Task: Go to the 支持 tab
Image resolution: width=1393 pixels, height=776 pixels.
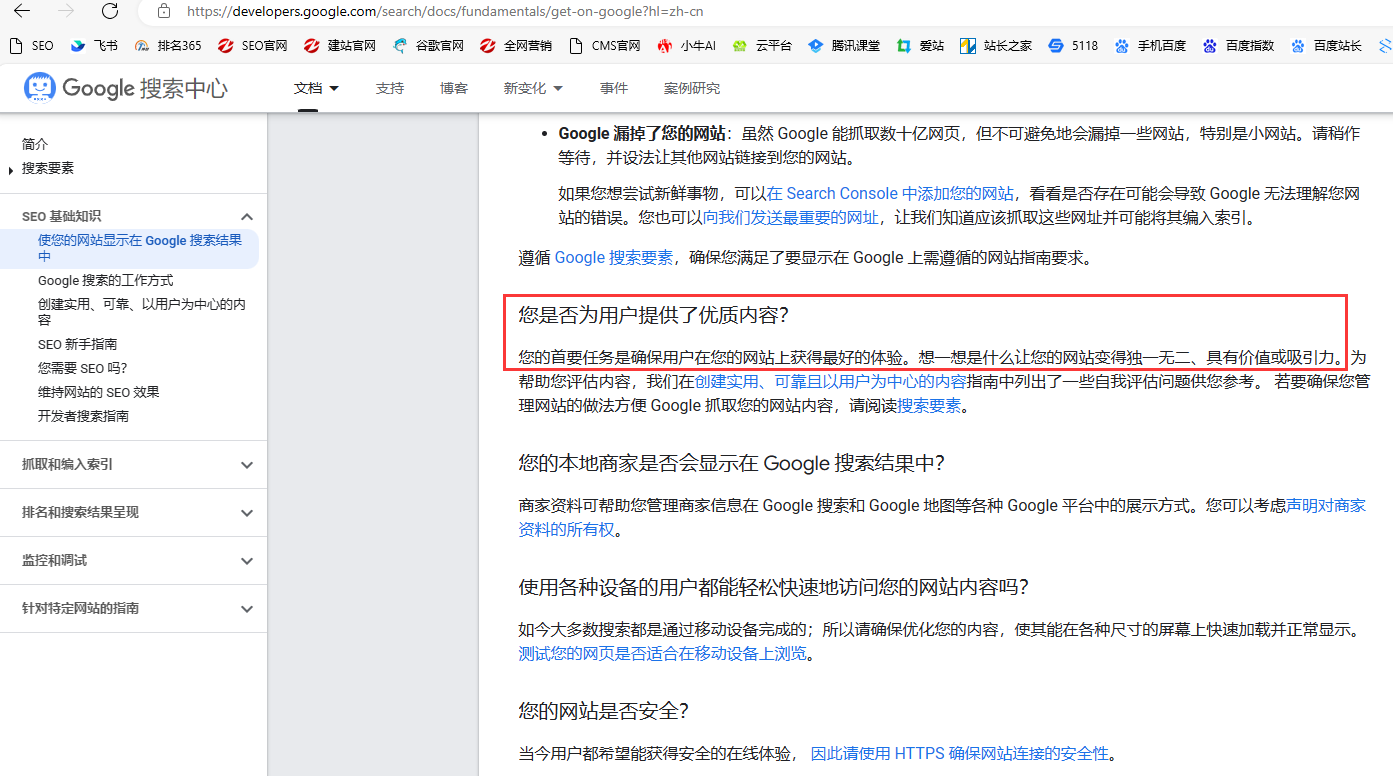Action: tap(390, 88)
